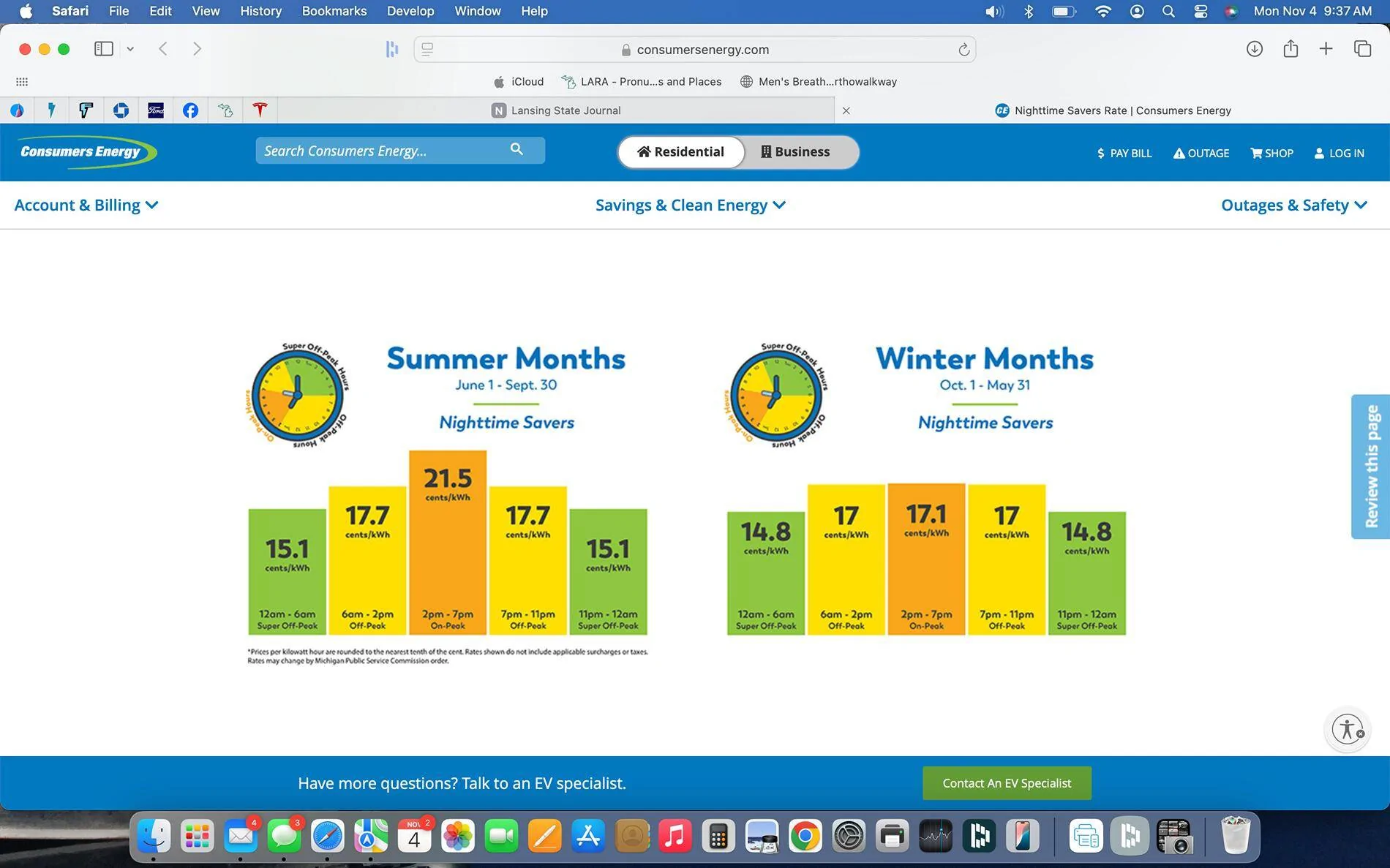The width and height of the screenshot is (1390, 868).
Task: Open the Michigan map pinned tab
Action: point(225,110)
